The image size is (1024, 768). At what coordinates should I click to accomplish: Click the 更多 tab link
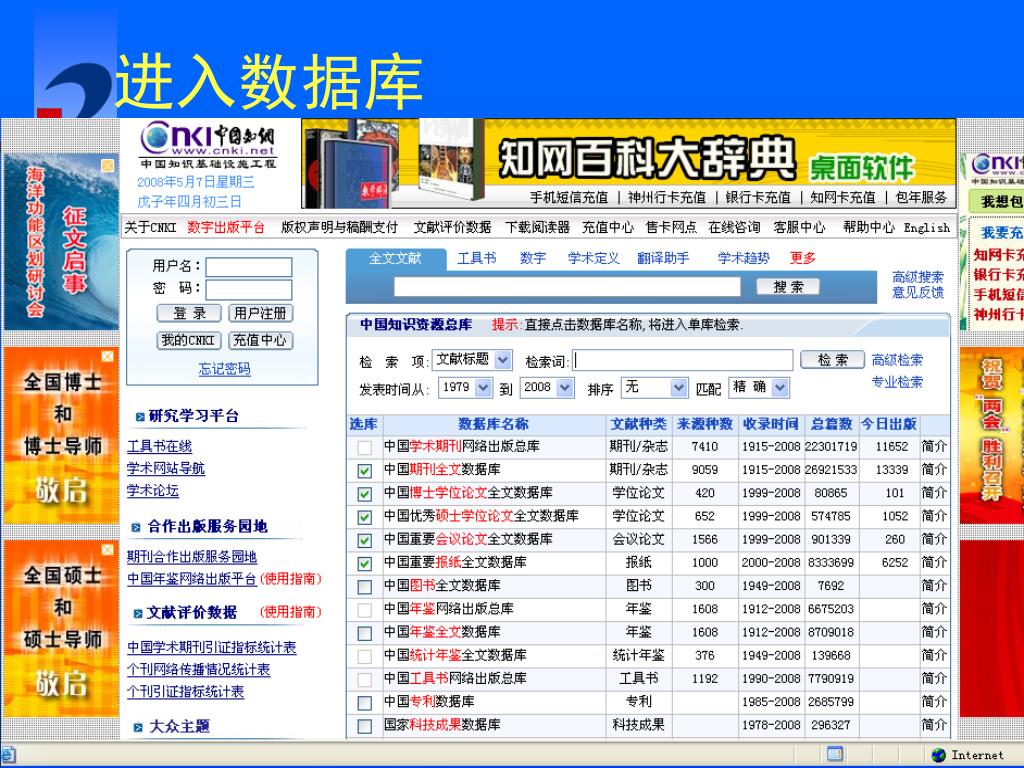point(803,258)
